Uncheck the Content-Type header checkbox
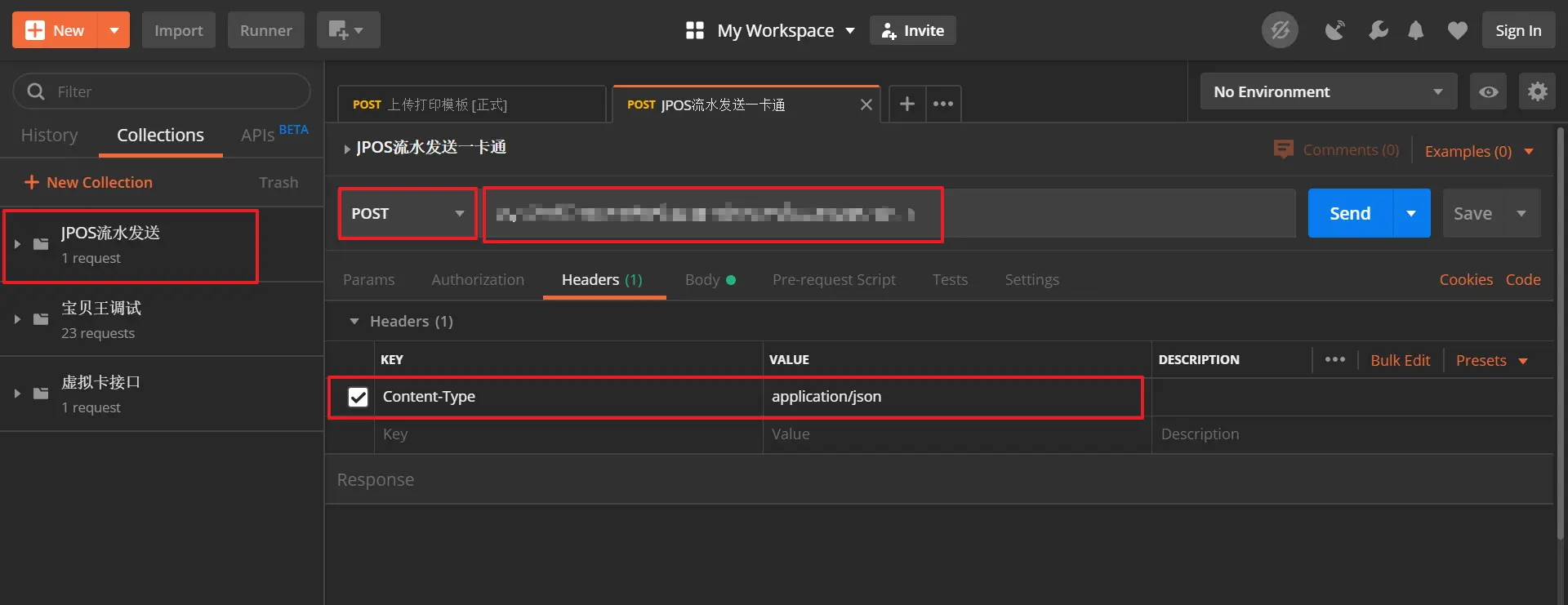 (x=358, y=397)
